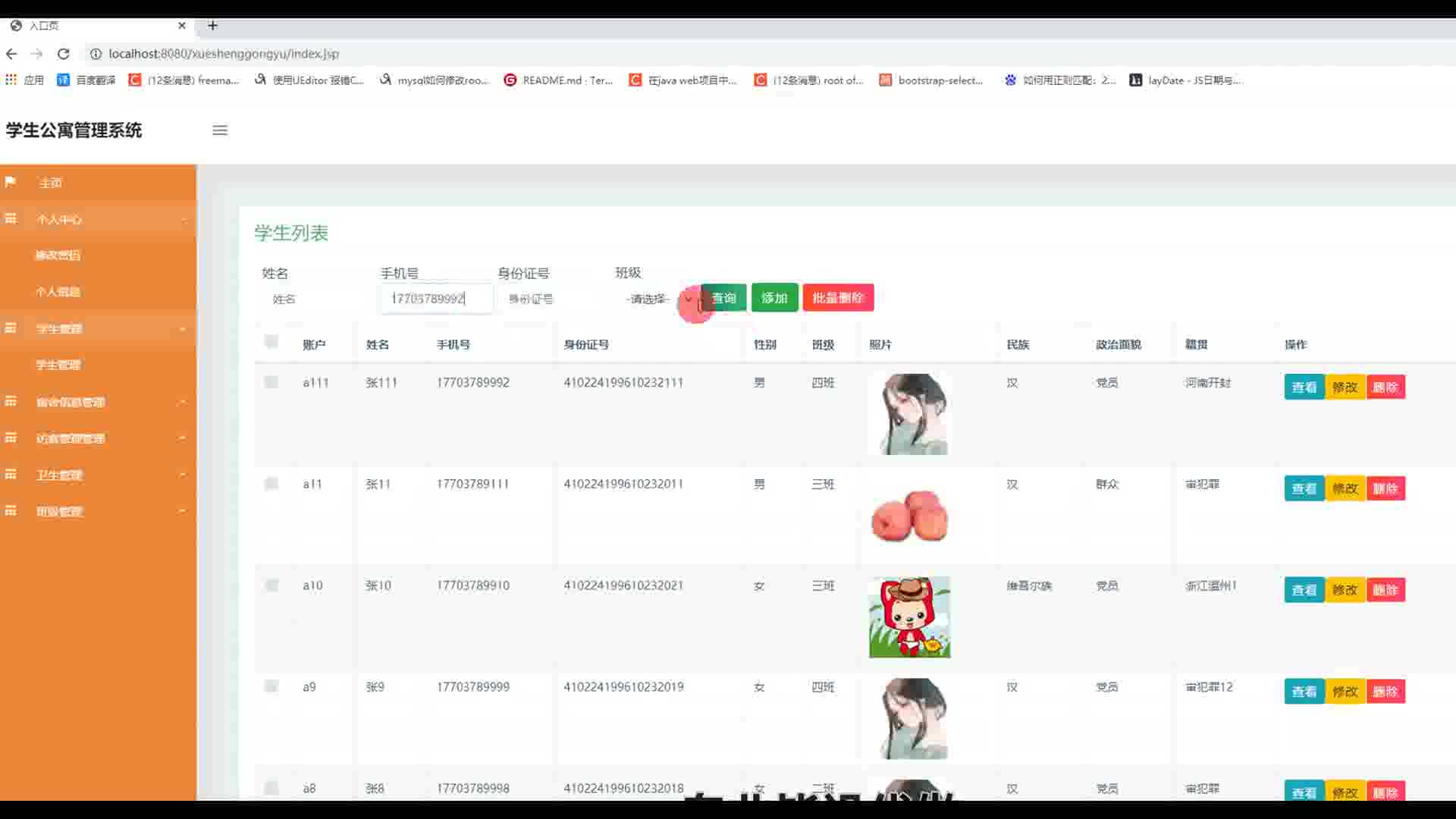Tick the checkbox for the a10 row
The width and height of the screenshot is (1456, 819).
coord(271,585)
